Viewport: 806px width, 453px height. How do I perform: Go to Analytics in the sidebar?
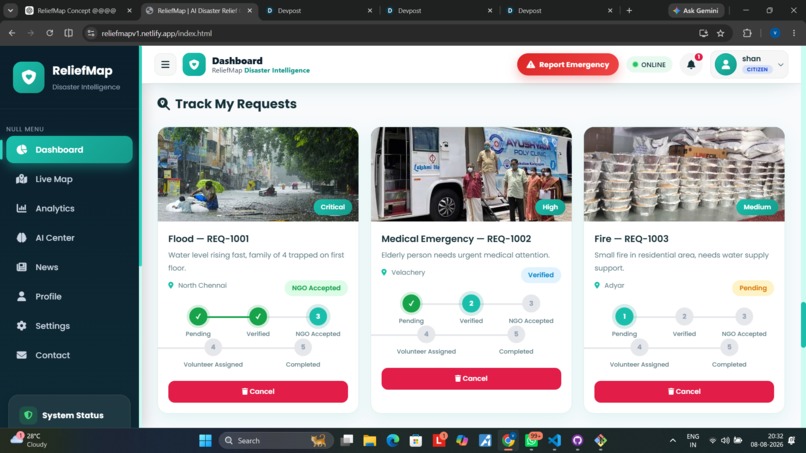coord(69,208)
